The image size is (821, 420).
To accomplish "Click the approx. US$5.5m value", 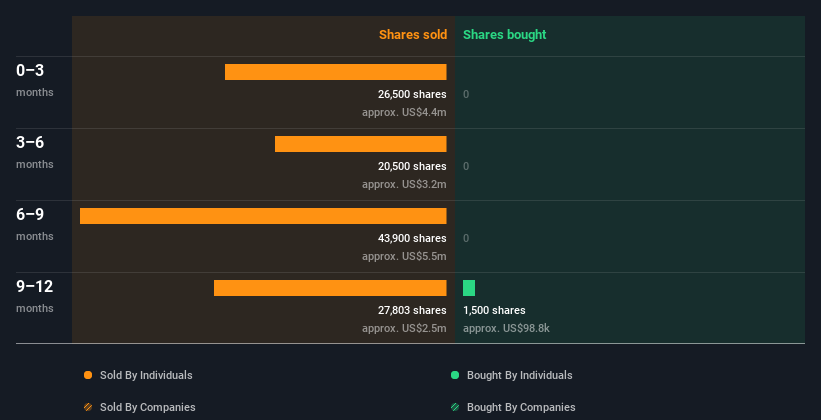I will (404, 256).
